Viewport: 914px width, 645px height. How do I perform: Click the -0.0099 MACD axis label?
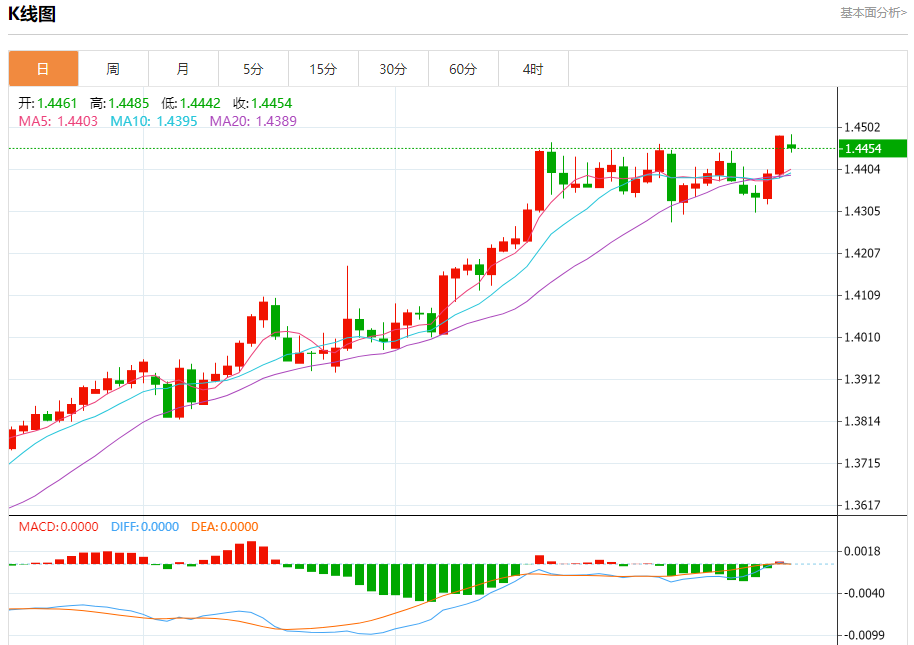pos(862,635)
